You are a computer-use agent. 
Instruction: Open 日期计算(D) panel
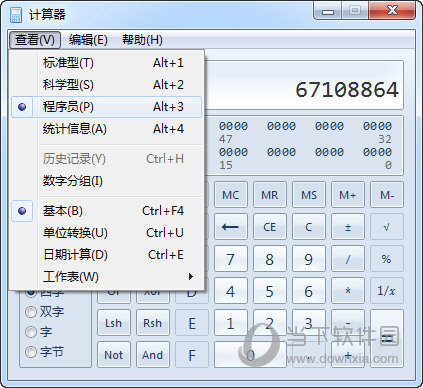(106, 255)
